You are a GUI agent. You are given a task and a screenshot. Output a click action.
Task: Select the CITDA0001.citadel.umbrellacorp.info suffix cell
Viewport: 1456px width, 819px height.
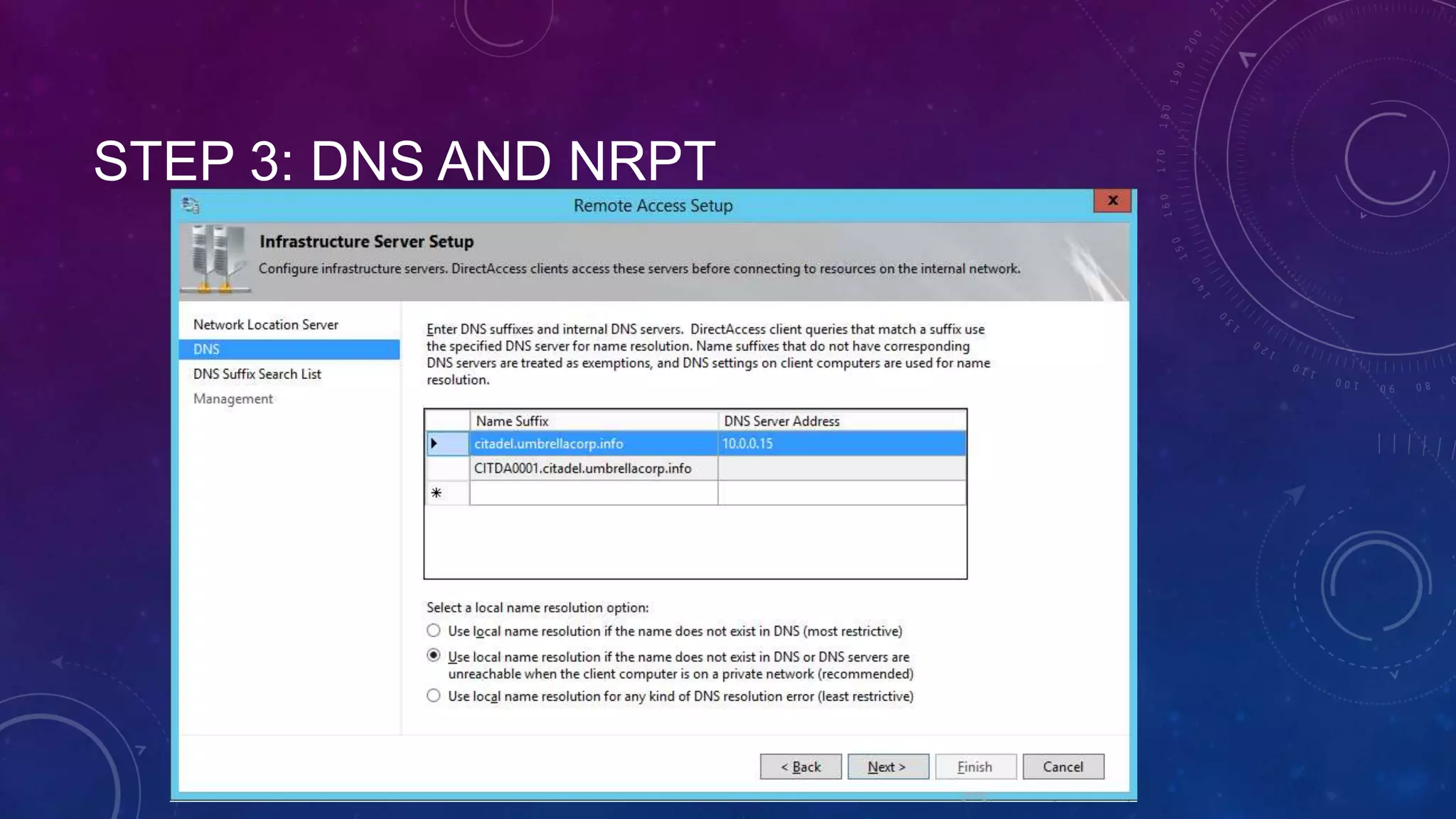point(594,469)
